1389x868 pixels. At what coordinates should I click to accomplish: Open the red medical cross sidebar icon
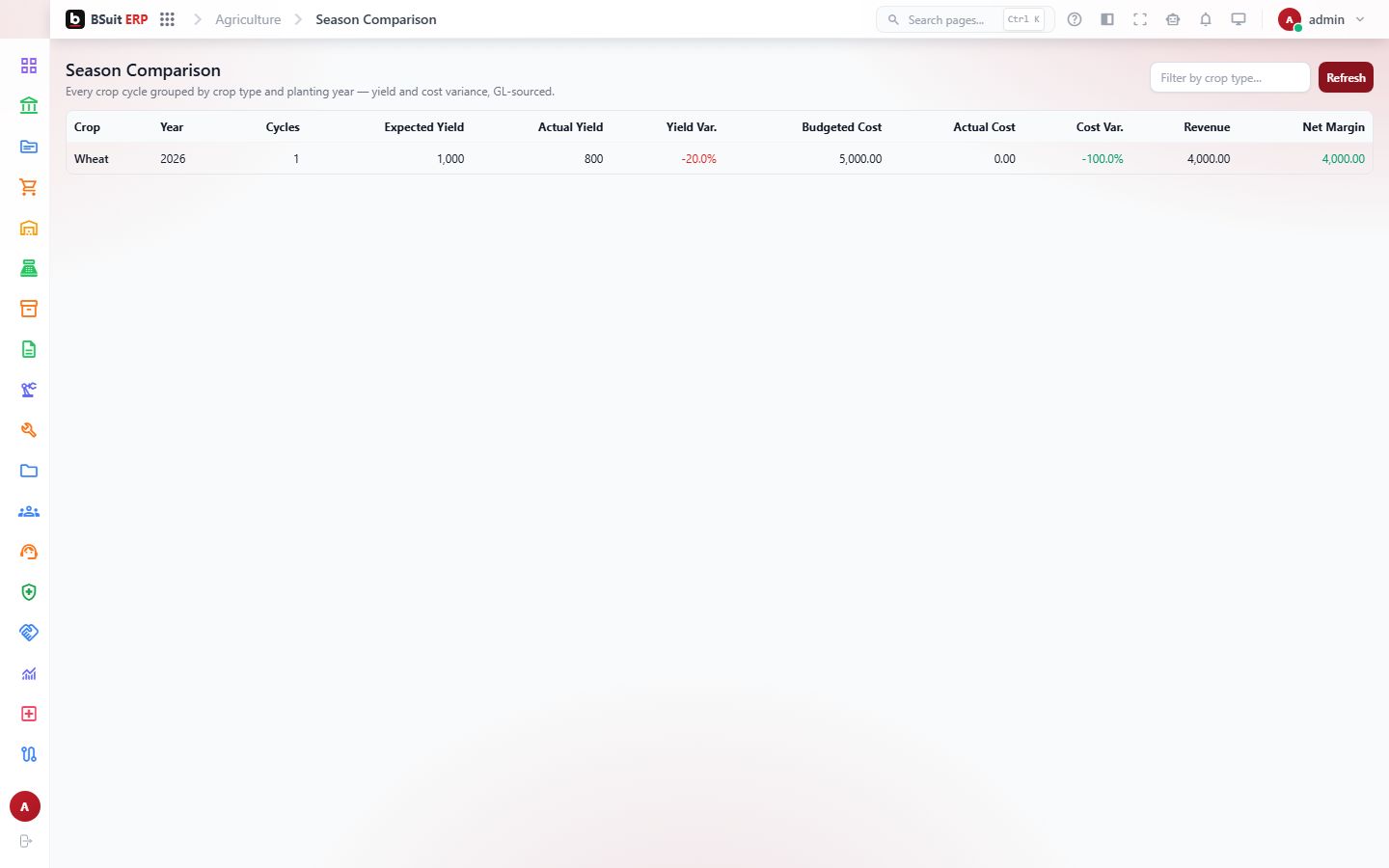(x=29, y=714)
